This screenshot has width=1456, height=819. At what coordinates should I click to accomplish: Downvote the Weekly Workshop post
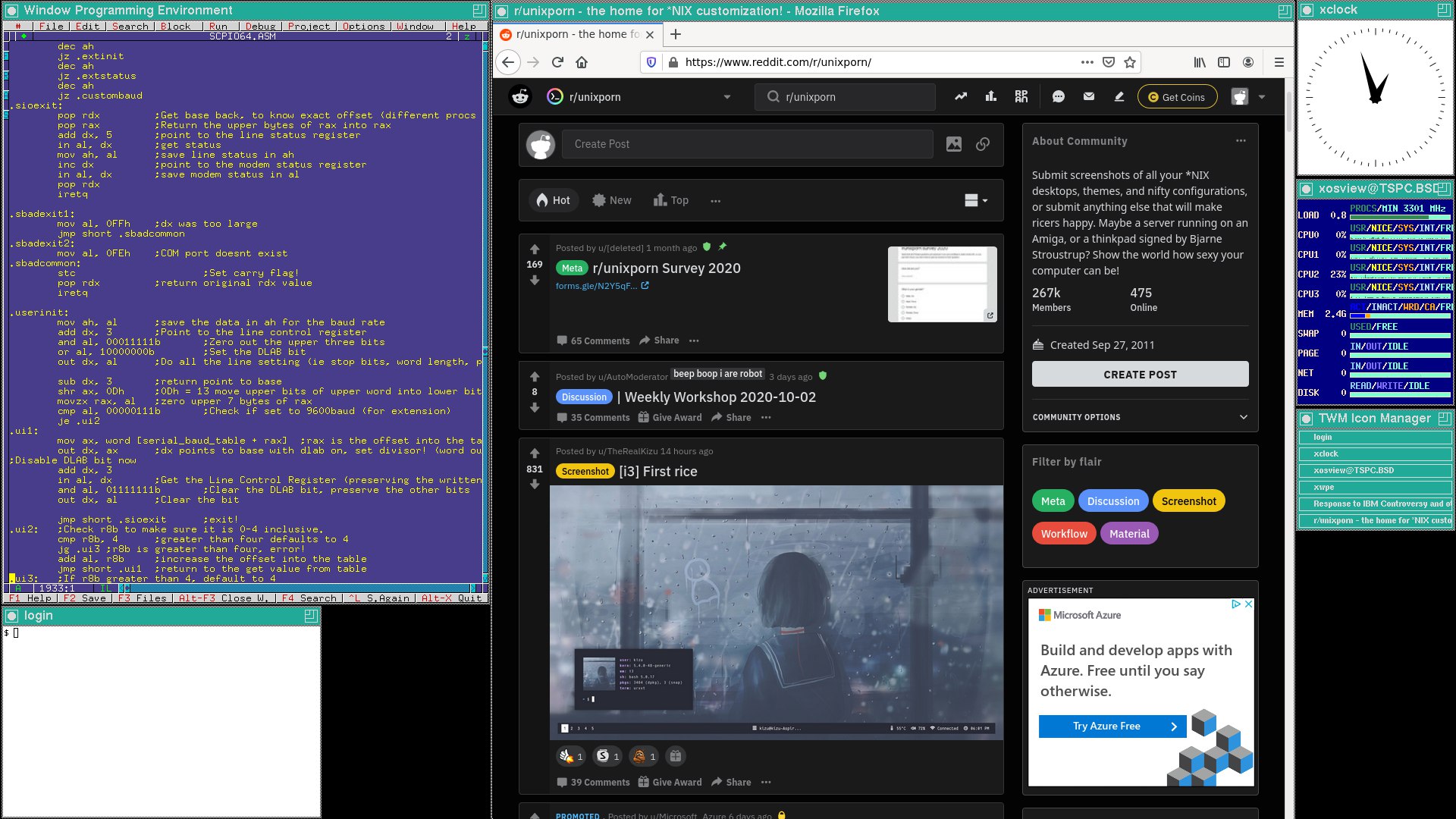[535, 408]
